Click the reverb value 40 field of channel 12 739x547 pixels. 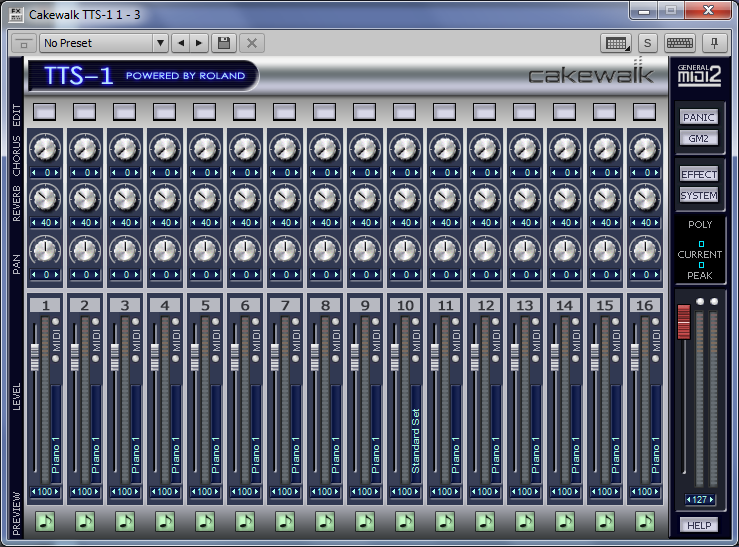485,223
